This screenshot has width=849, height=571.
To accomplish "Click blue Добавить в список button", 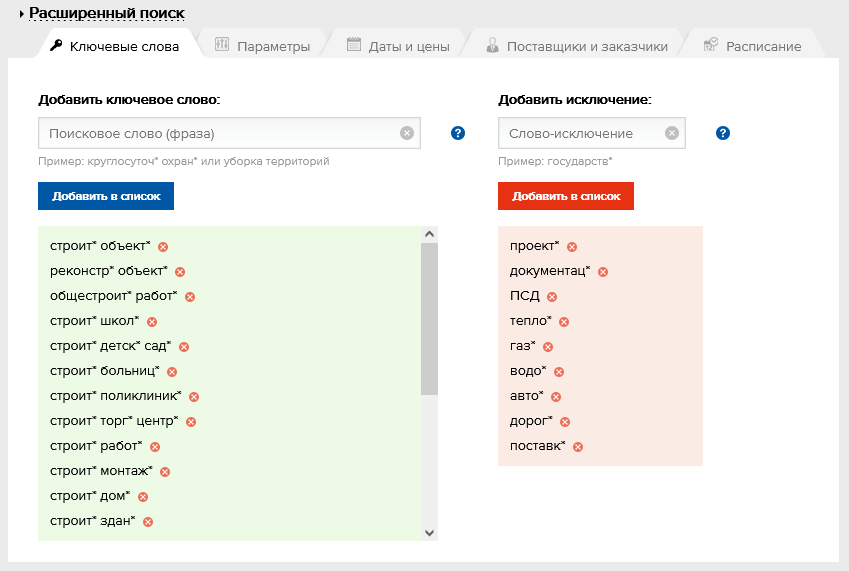I will click(x=106, y=196).
